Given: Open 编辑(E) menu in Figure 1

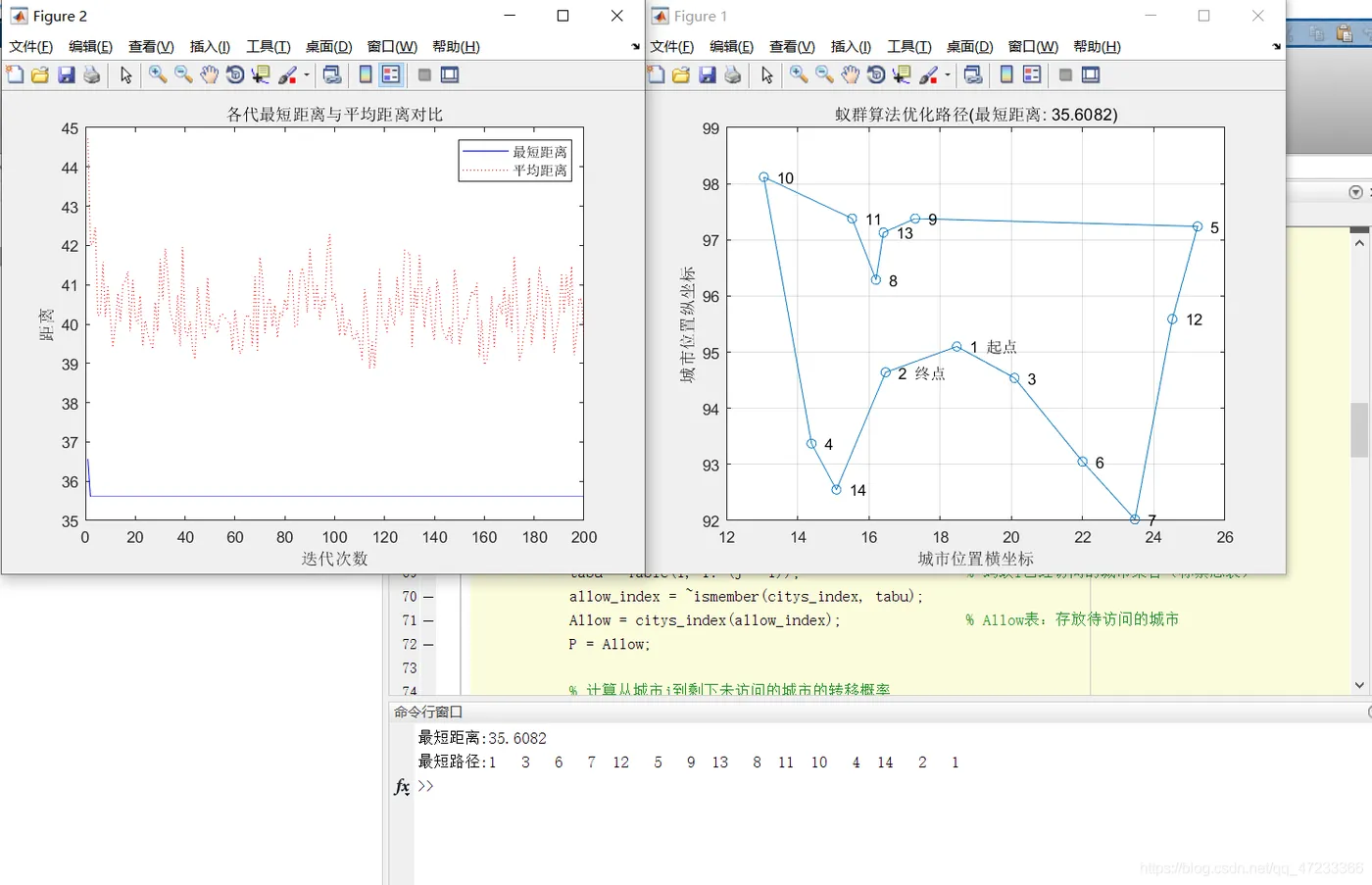Looking at the screenshot, I should (x=731, y=46).
